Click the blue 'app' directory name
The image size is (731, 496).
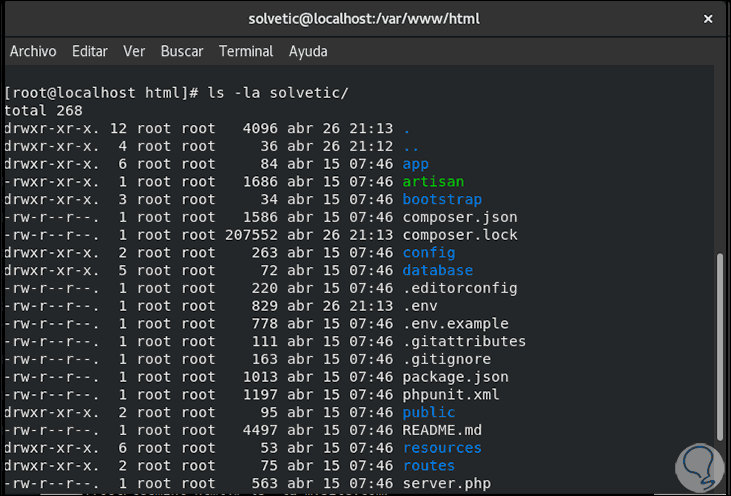[x=415, y=164]
